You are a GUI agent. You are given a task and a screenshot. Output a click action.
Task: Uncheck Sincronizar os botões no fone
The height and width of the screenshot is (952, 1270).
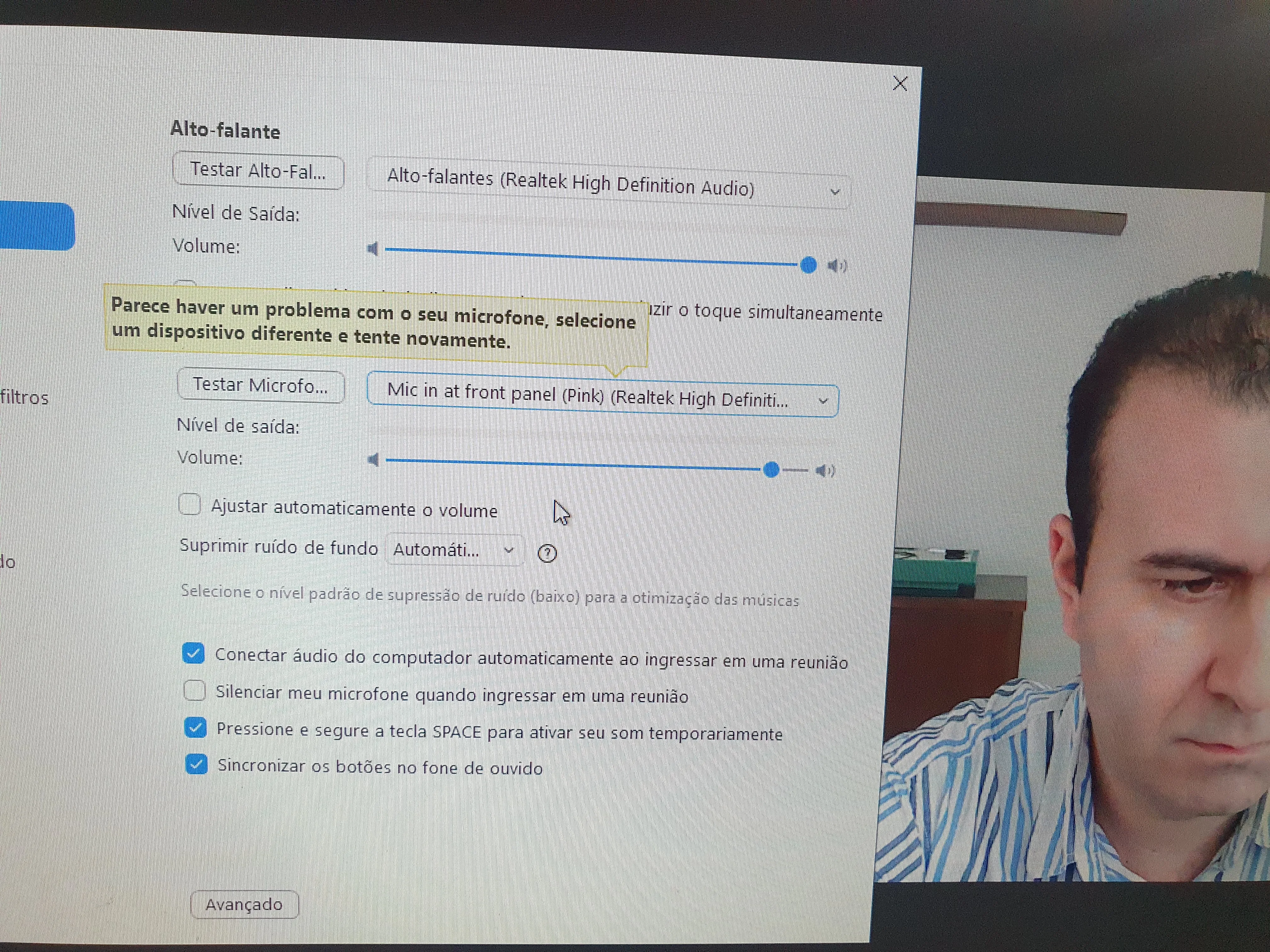tap(196, 764)
